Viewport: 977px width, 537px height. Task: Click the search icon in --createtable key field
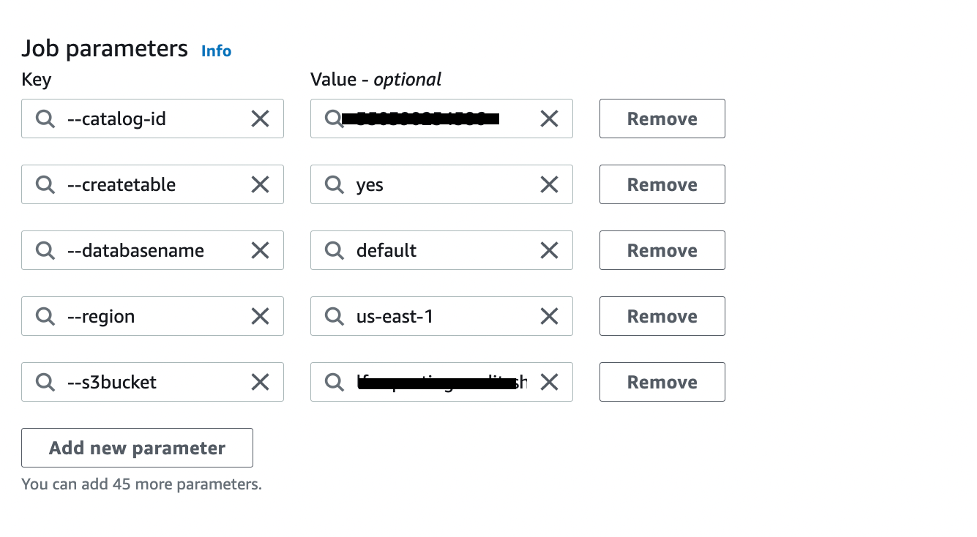45,185
